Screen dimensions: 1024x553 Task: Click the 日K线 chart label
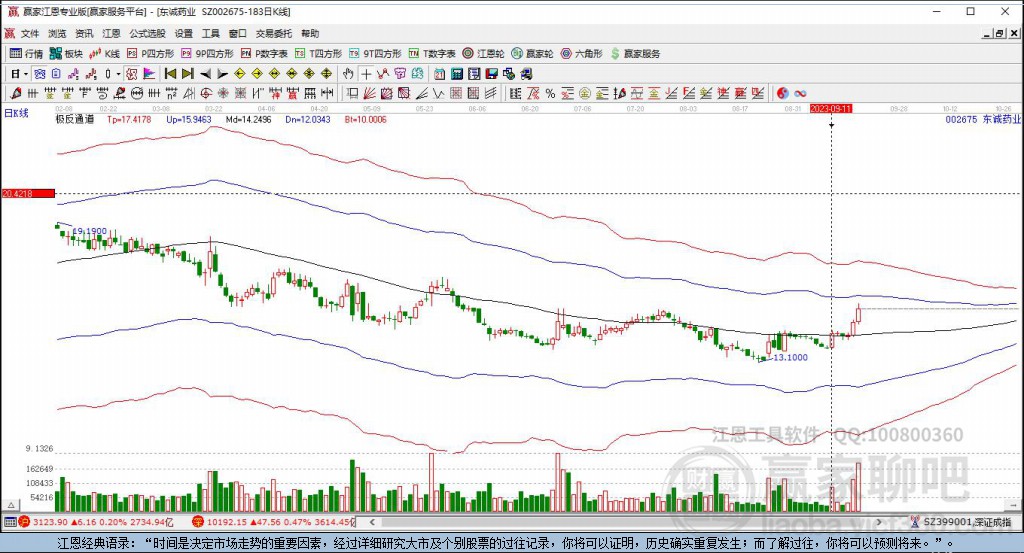pyautogui.click(x=16, y=114)
